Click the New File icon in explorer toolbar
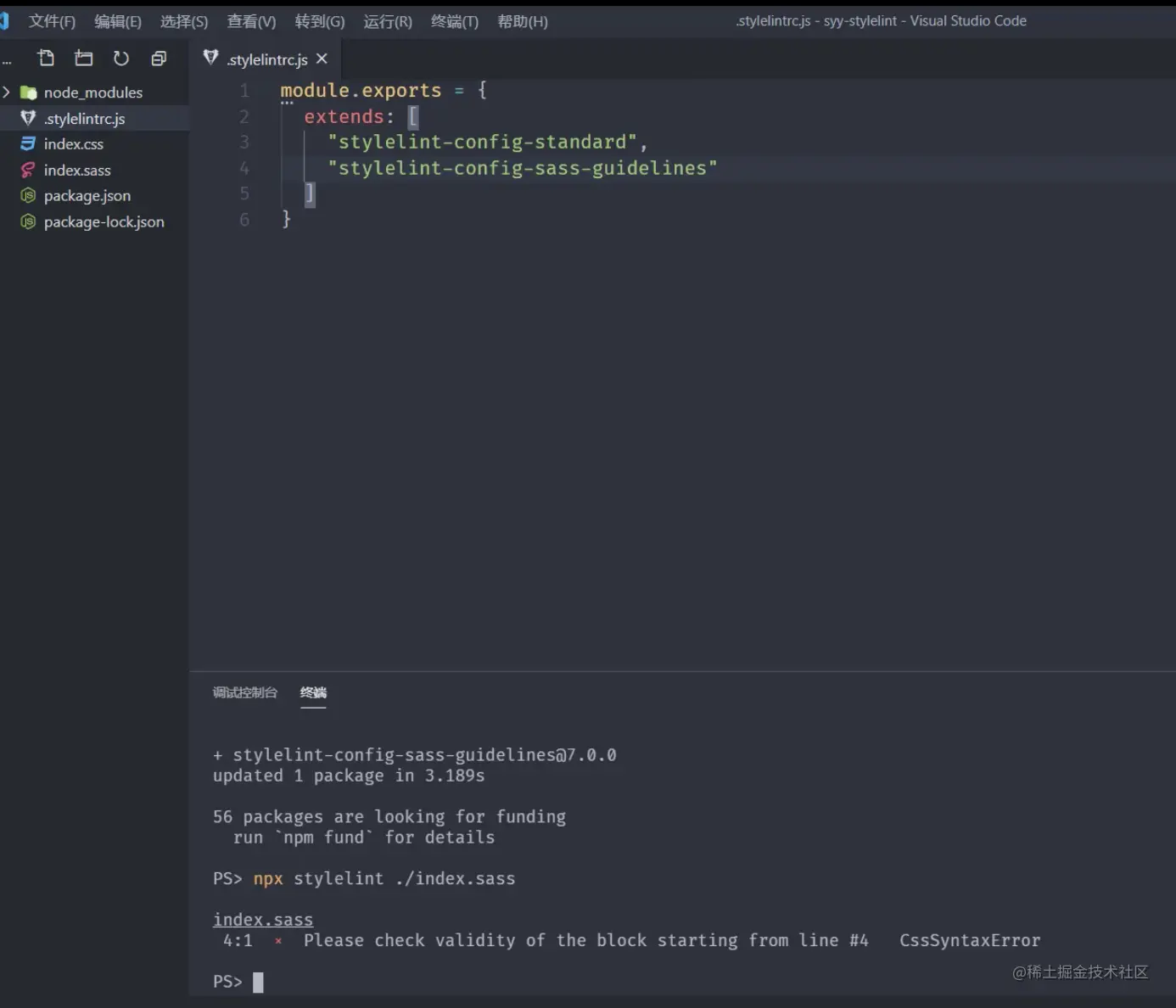 coord(46,58)
